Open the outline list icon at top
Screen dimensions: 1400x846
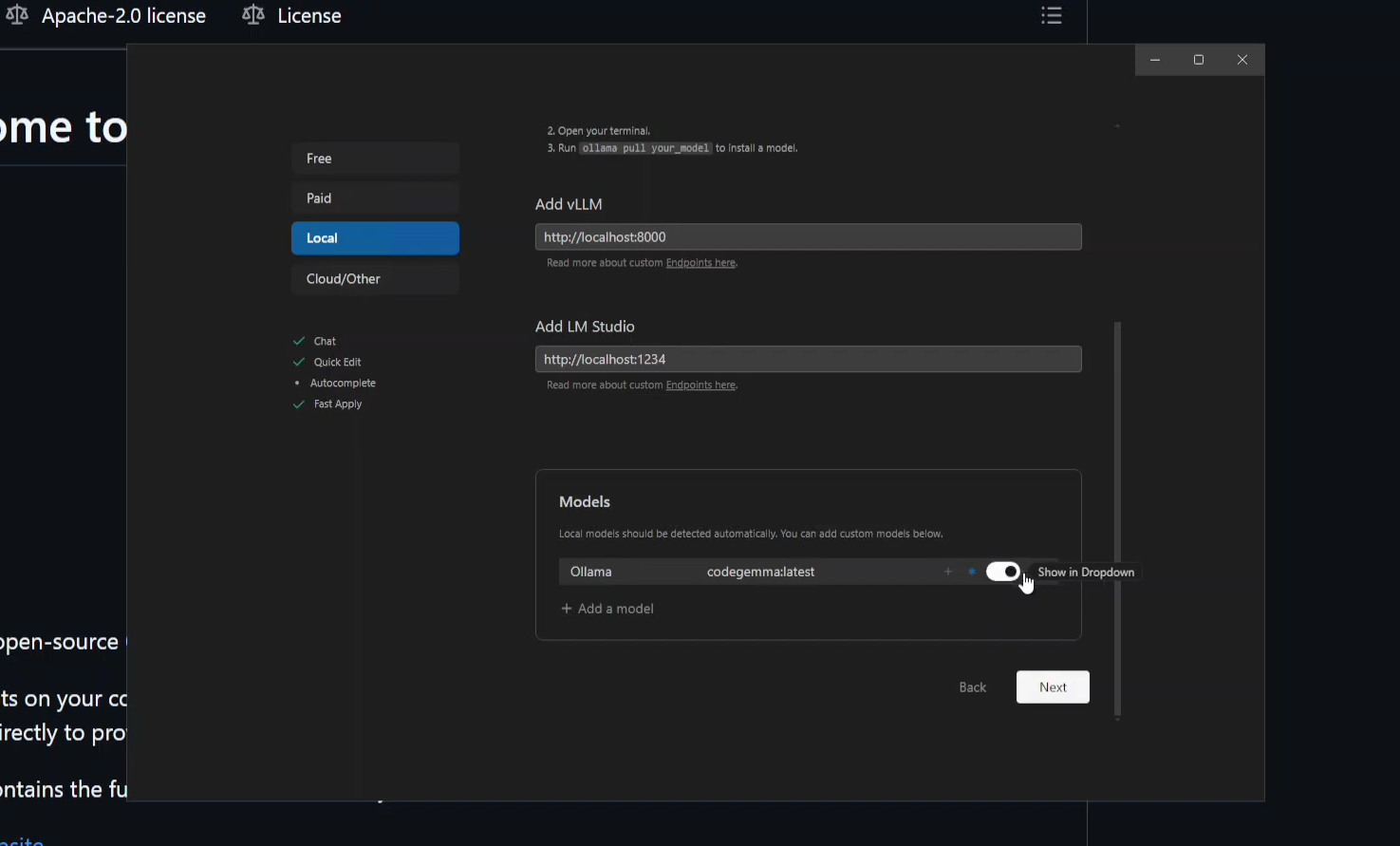pyautogui.click(x=1051, y=15)
